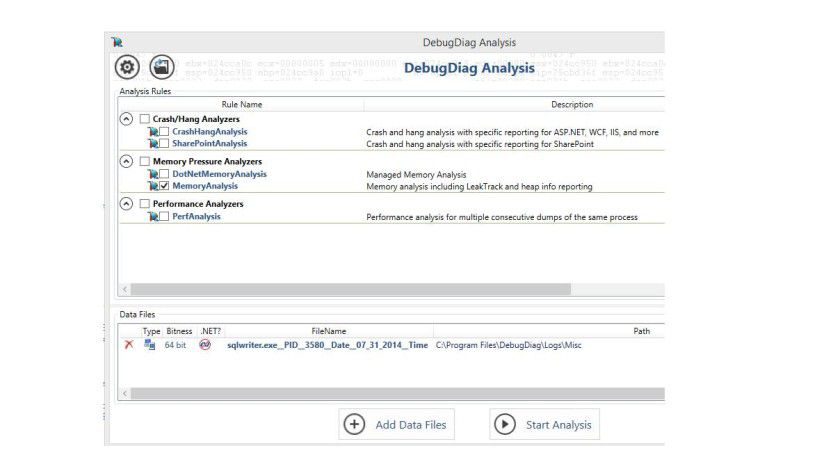Click the CrashHangAnalysis description about ASP.NET, WCF, IIS

click(513, 132)
